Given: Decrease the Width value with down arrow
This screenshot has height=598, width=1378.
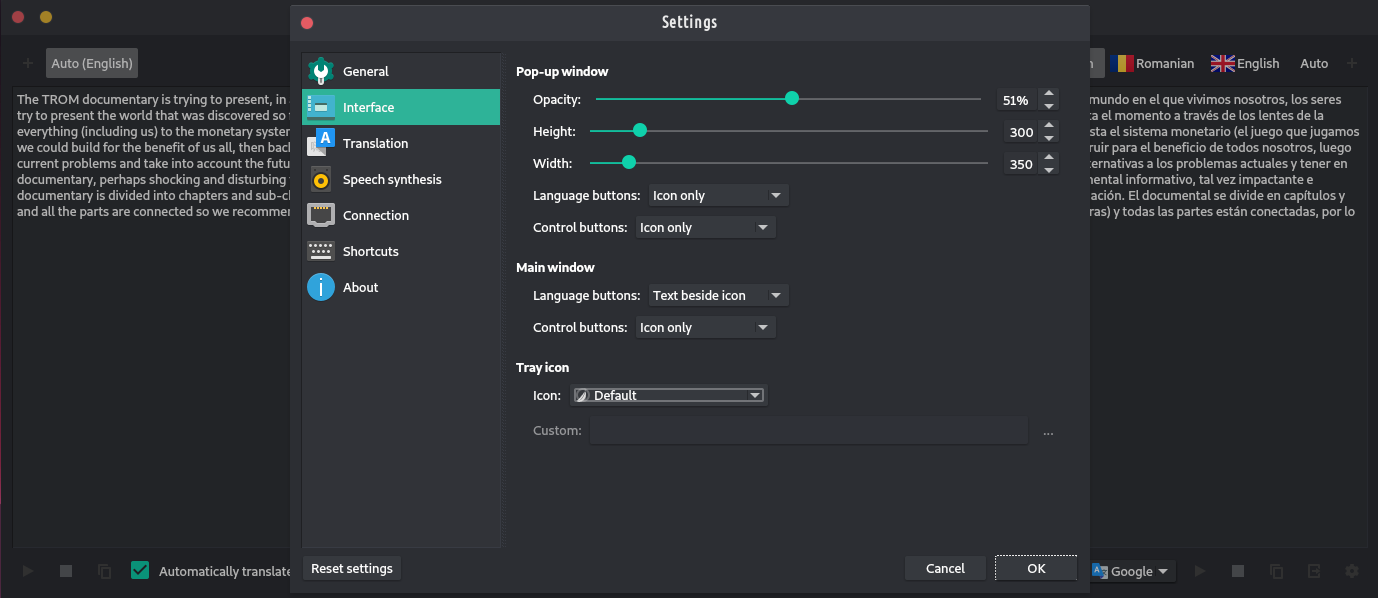Looking at the screenshot, I should (x=1049, y=170).
